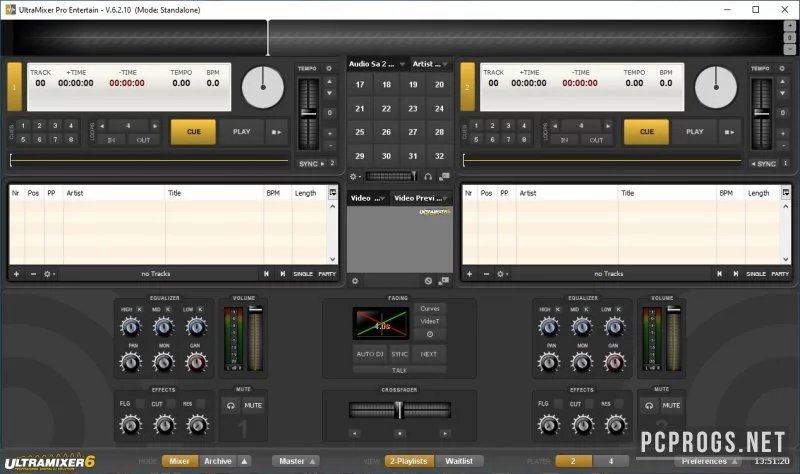Mute deck 1
The image size is (800, 474).
253,406
